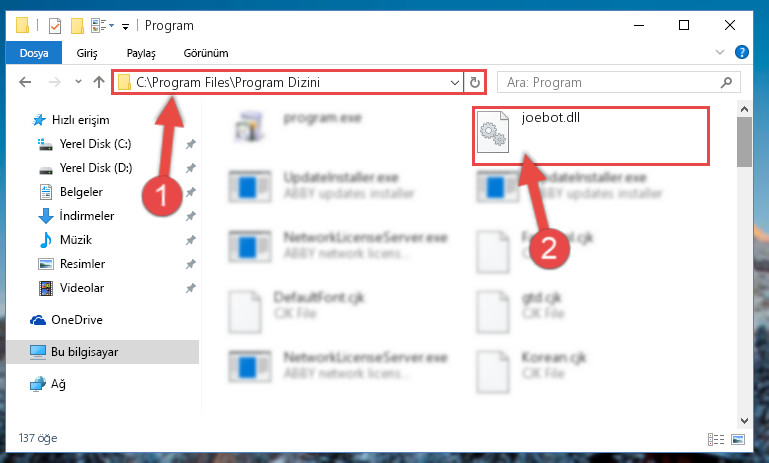Expand the ribbon with chevron

(x=720, y=52)
